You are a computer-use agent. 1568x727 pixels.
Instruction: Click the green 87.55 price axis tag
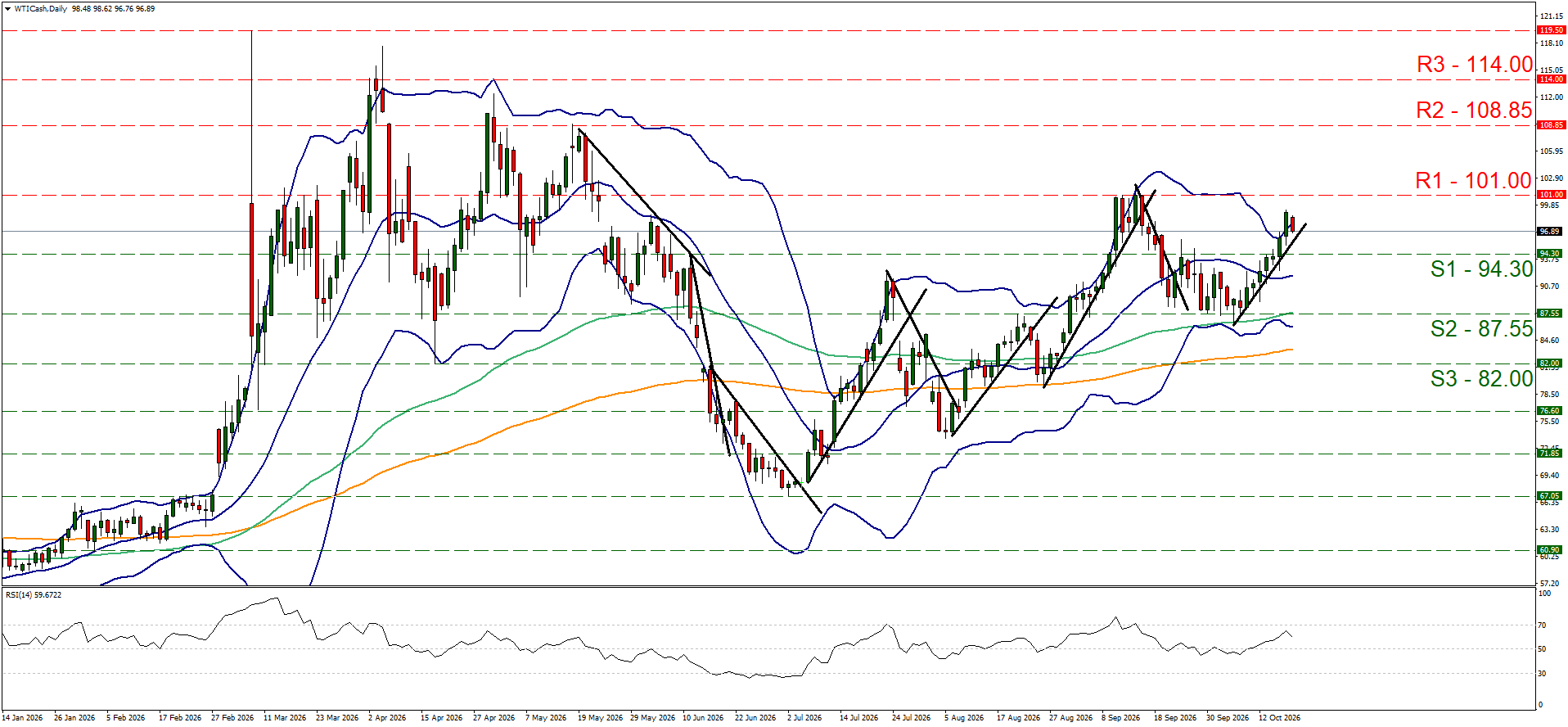click(1549, 314)
